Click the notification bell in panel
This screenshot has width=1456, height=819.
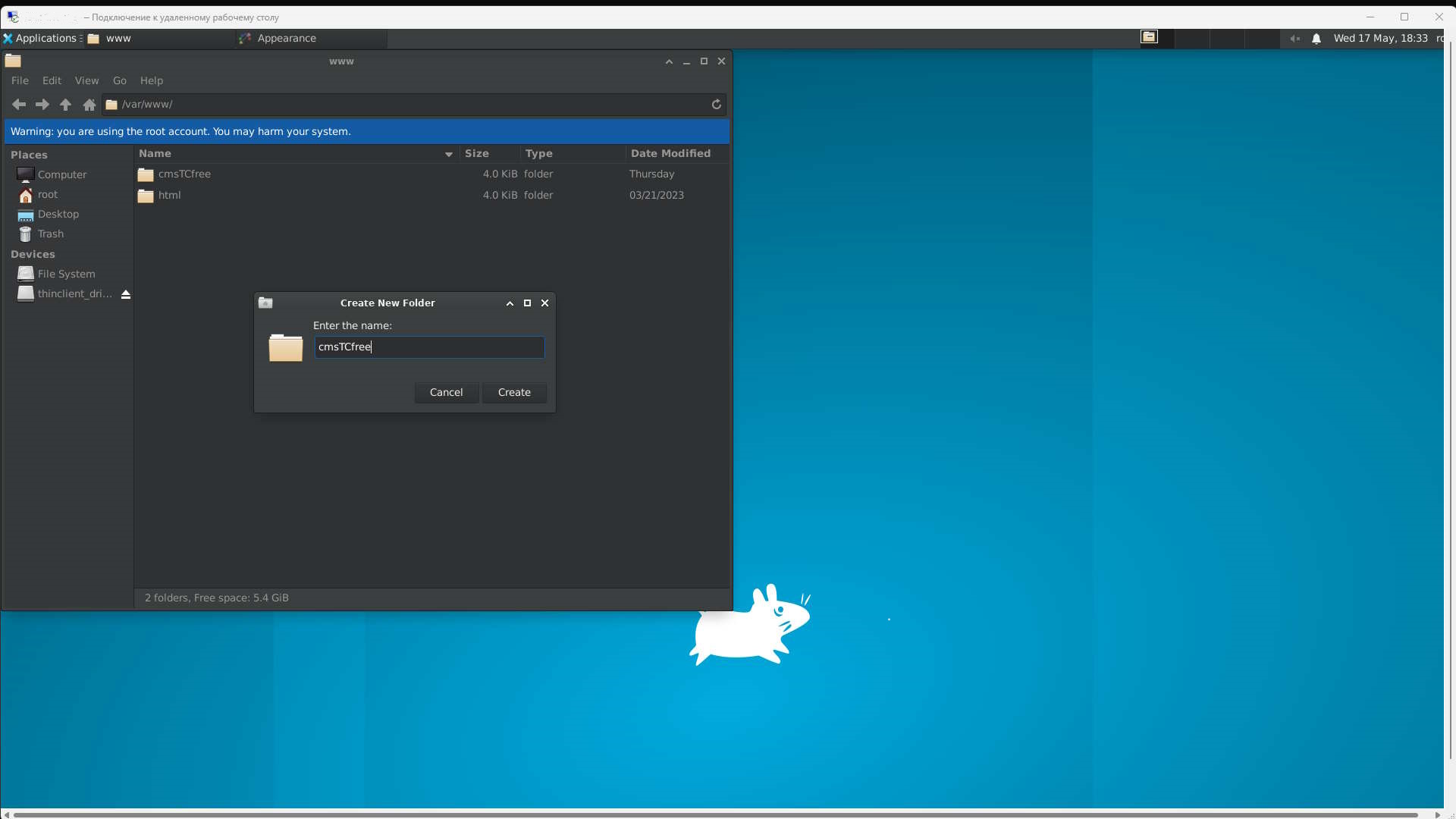click(x=1316, y=39)
